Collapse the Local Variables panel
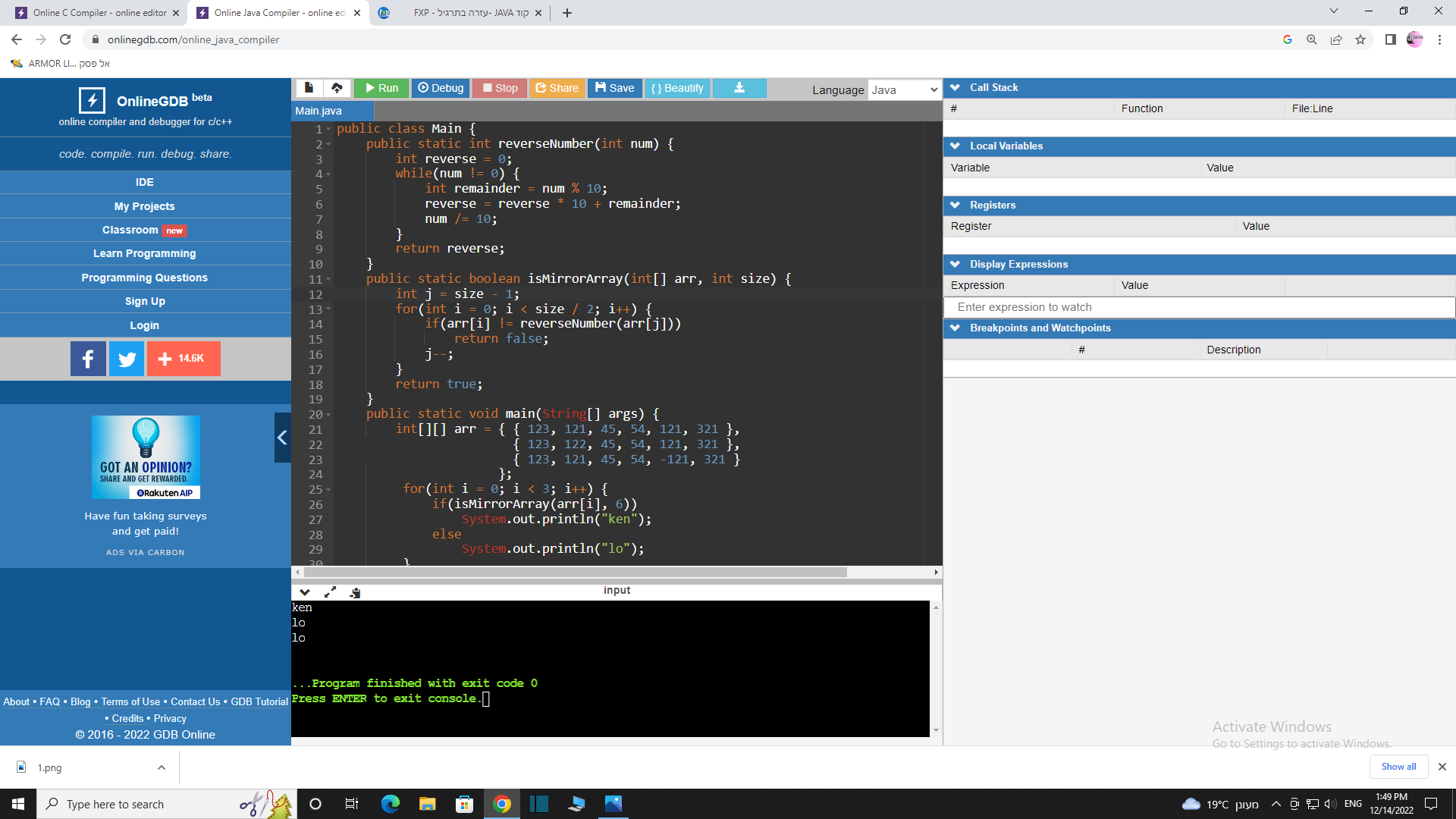1456x819 pixels. tap(955, 146)
